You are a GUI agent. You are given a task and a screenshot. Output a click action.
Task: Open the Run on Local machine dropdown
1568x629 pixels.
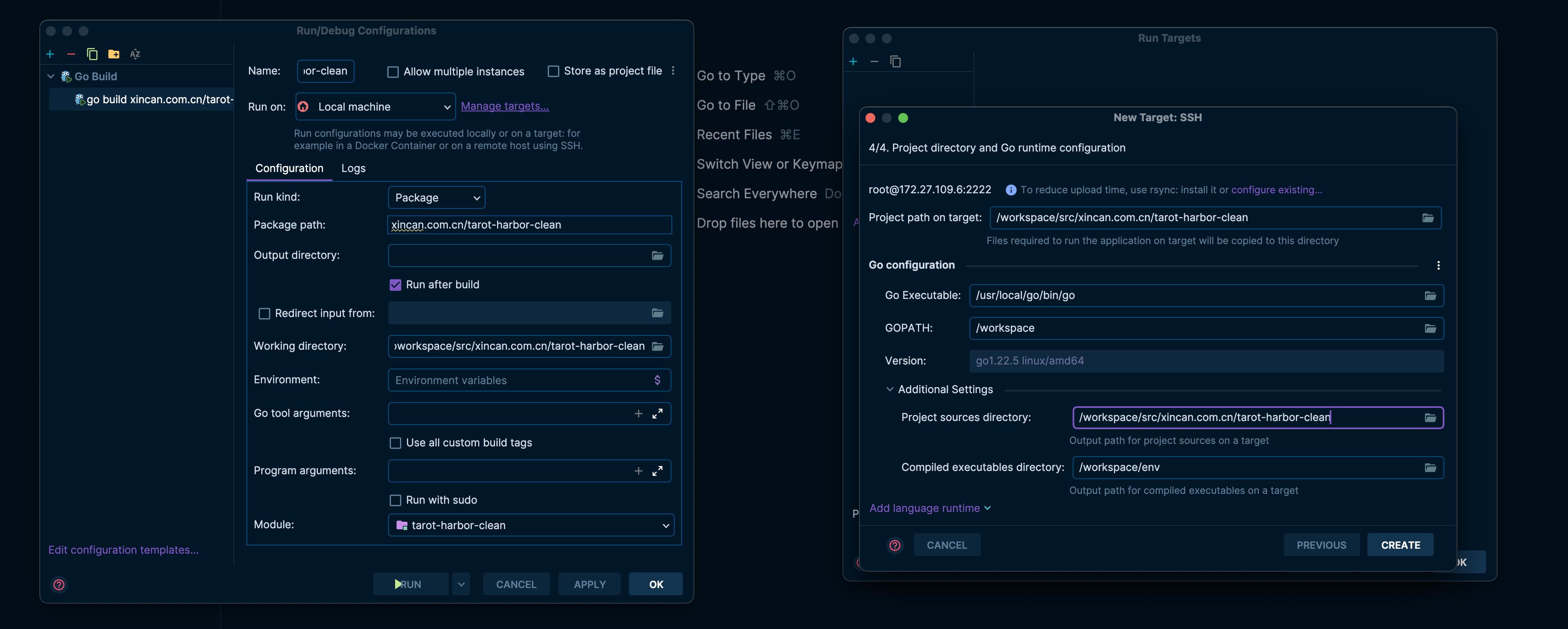375,107
